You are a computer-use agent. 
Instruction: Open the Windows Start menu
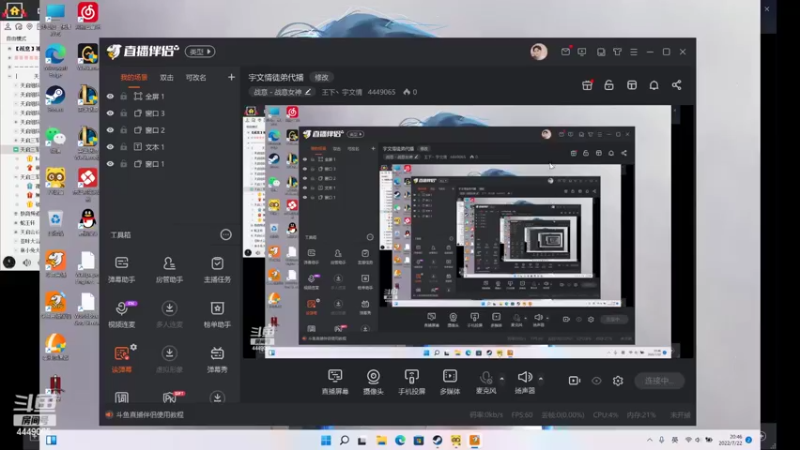click(x=326, y=440)
